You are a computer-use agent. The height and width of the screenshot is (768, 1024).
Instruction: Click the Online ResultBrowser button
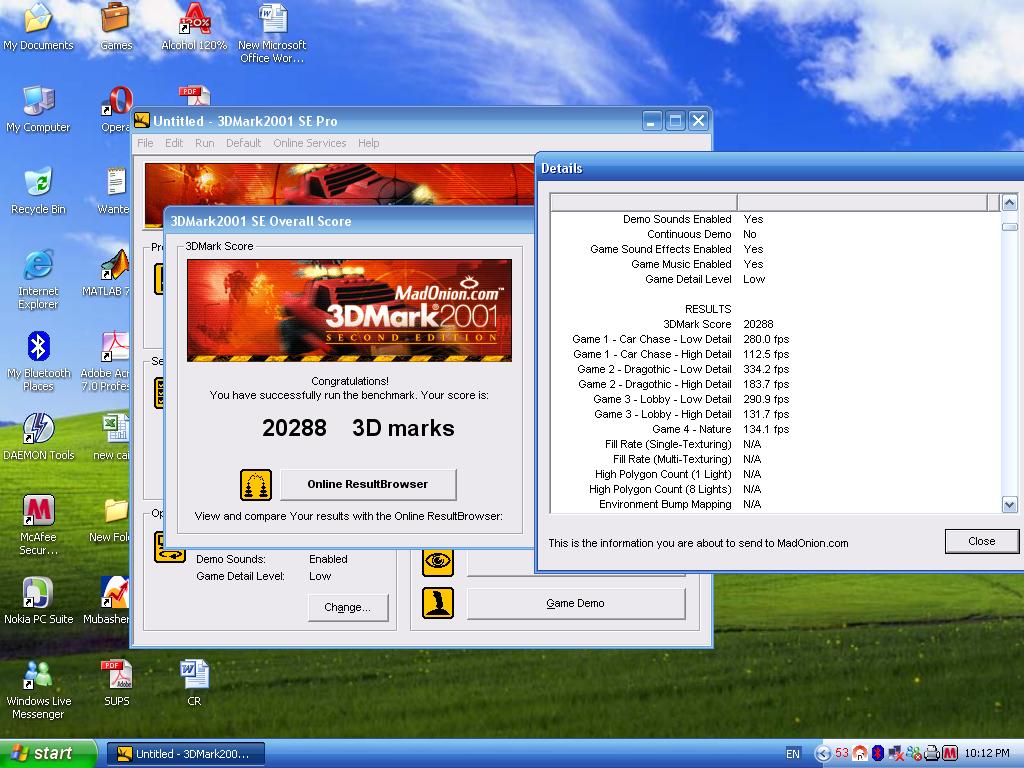368,485
